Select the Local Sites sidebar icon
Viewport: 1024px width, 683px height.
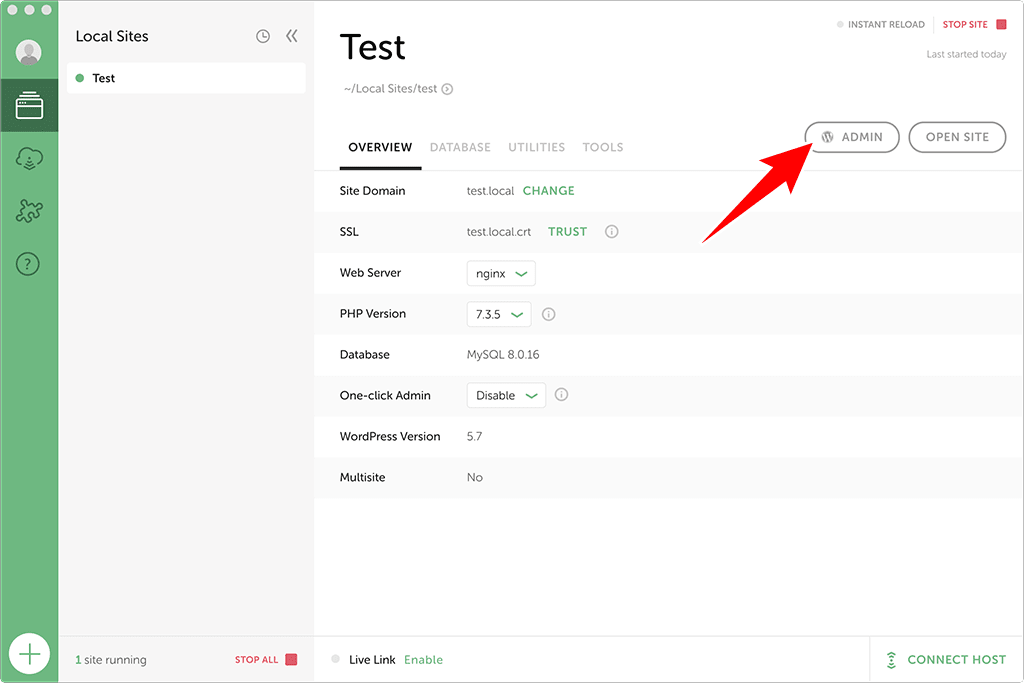click(x=29, y=106)
